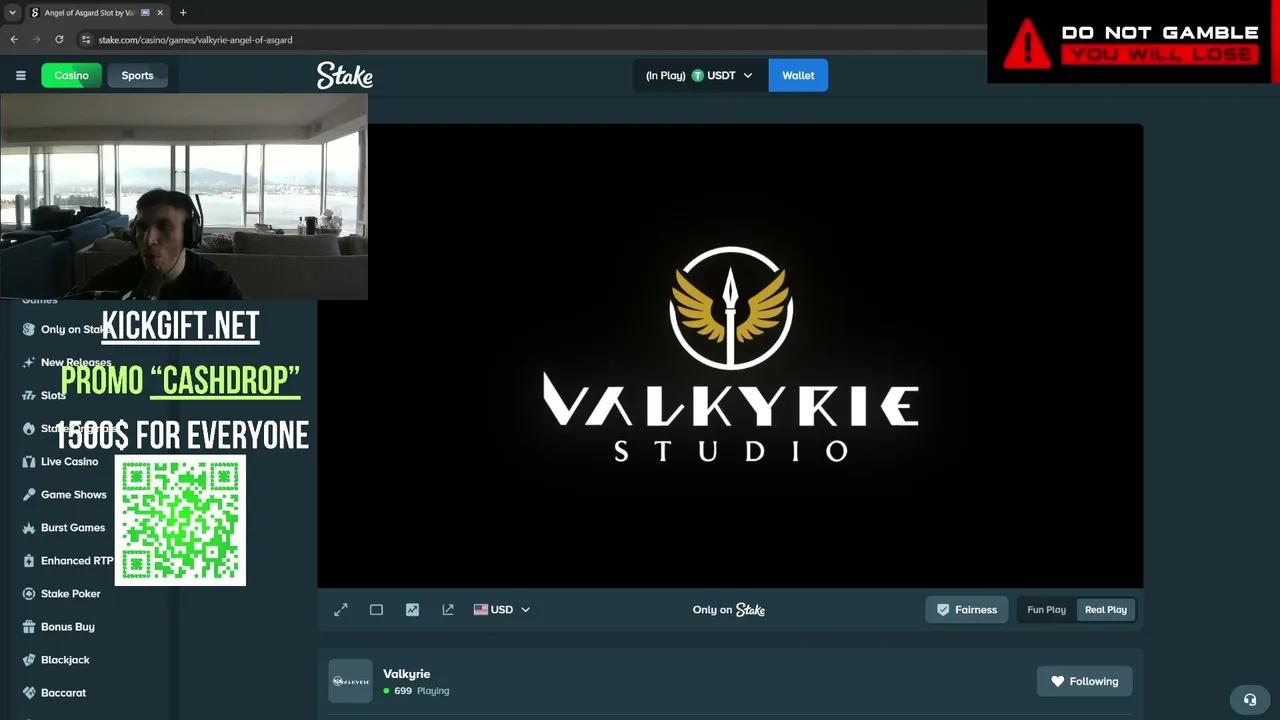
Task: Open the tab search dropdown arrow
Action: coord(12,13)
